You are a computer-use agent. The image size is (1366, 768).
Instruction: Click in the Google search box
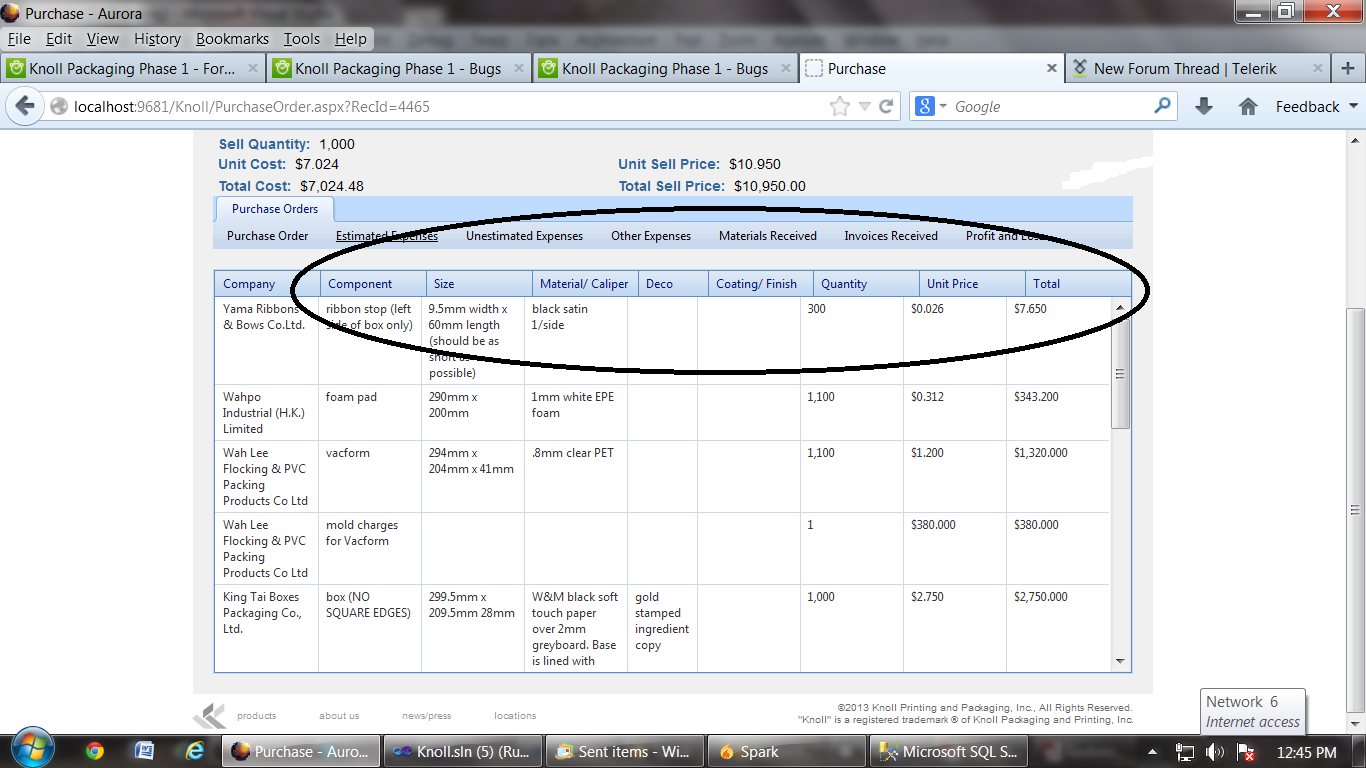(x=1050, y=106)
